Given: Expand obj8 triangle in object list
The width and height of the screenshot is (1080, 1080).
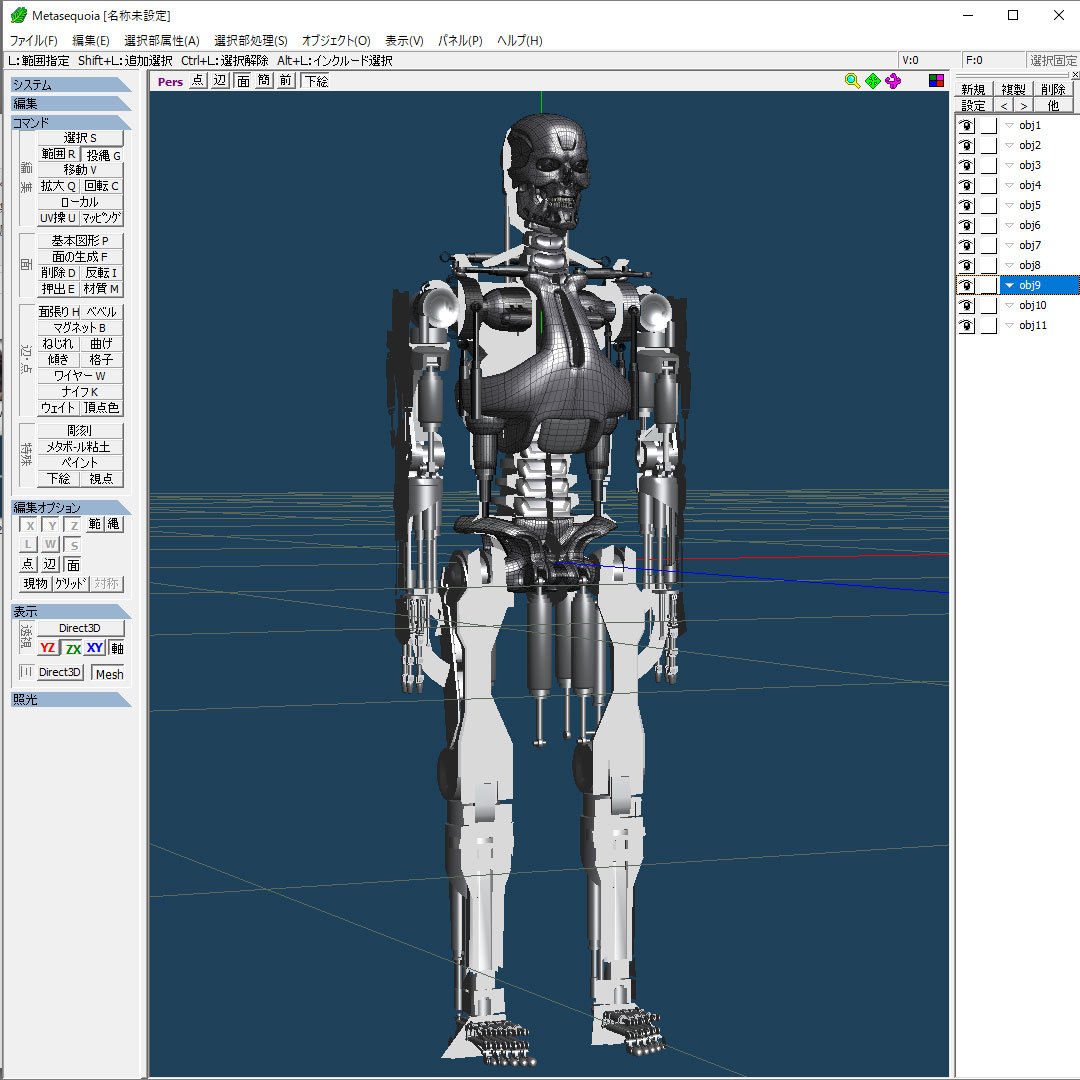Looking at the screenshot, I should pyautogui.click(x=1010, y=265).
